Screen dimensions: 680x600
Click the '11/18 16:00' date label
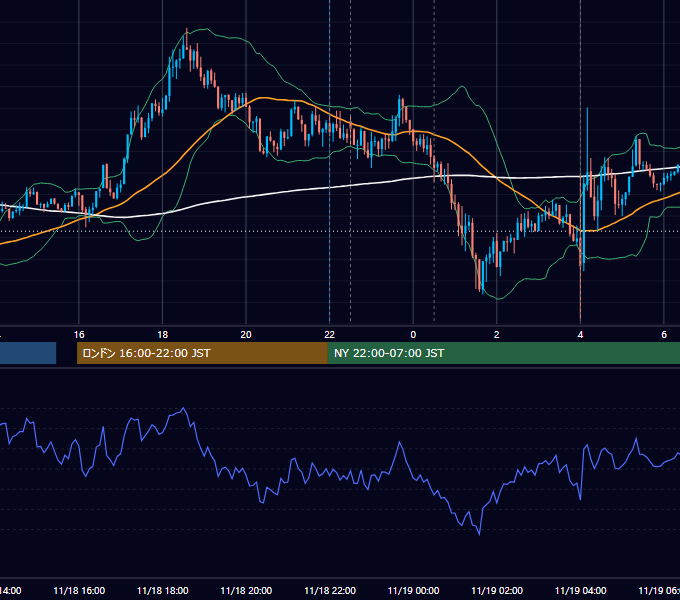click(79, 591)
